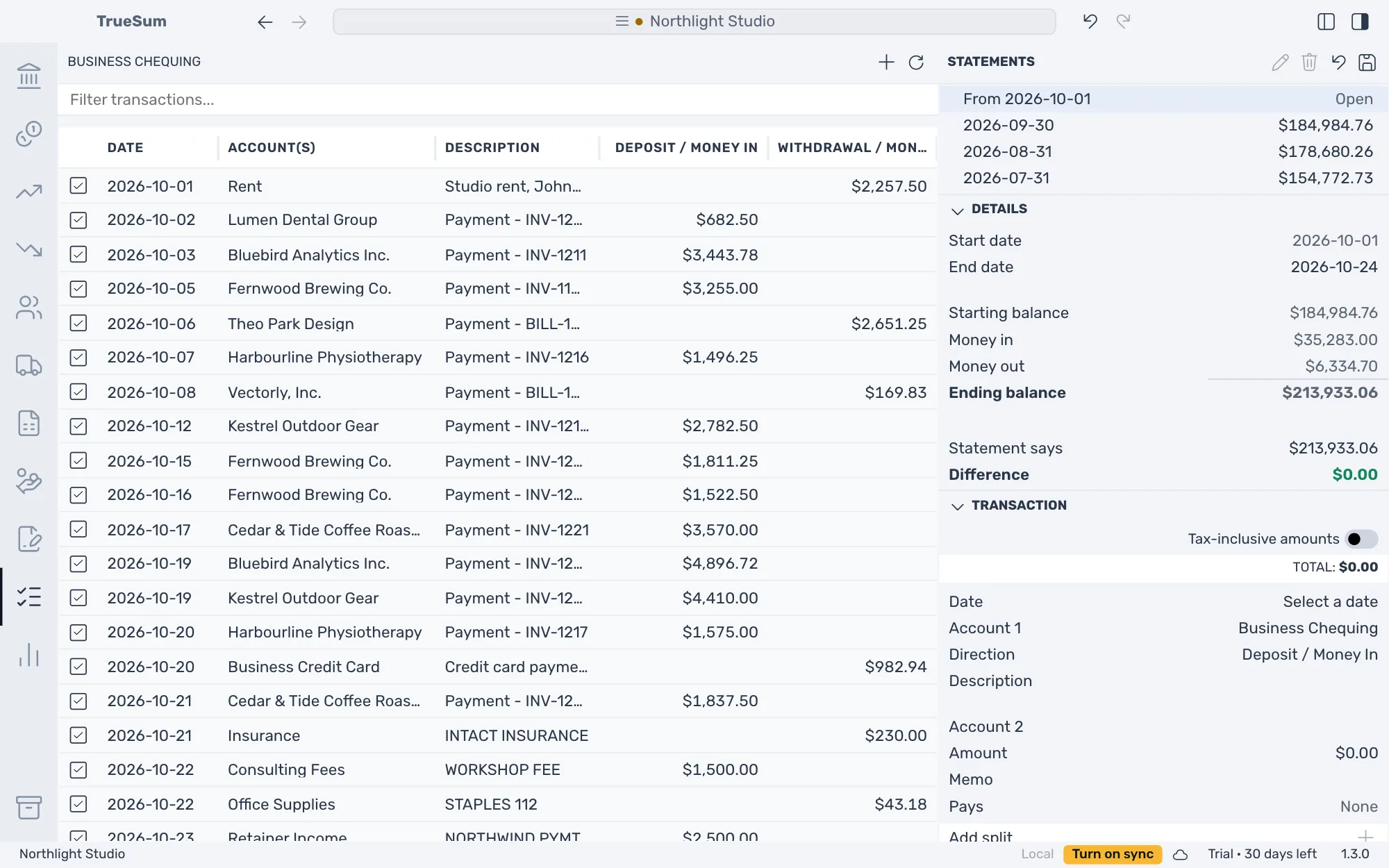Open the delivery truck sidebar icon

tap(28, 365)
